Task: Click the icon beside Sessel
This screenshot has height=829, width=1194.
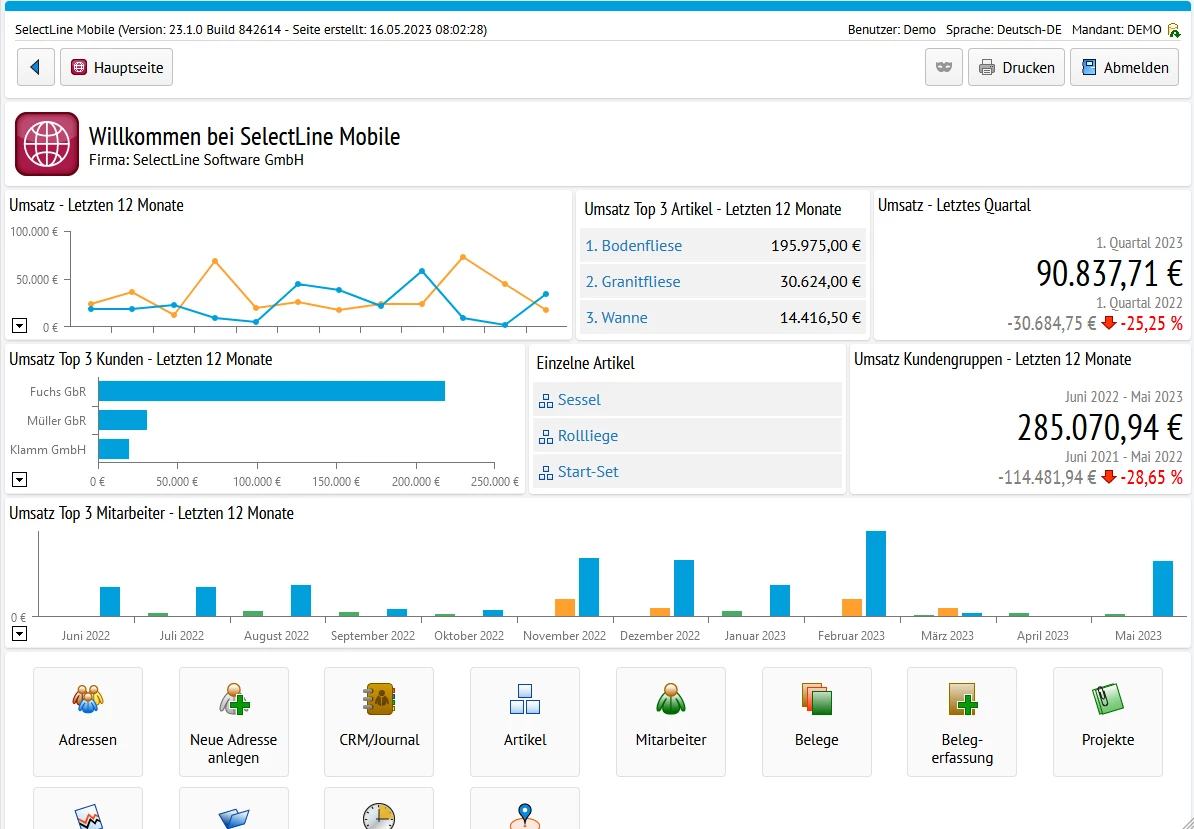Action: (545, 400)
